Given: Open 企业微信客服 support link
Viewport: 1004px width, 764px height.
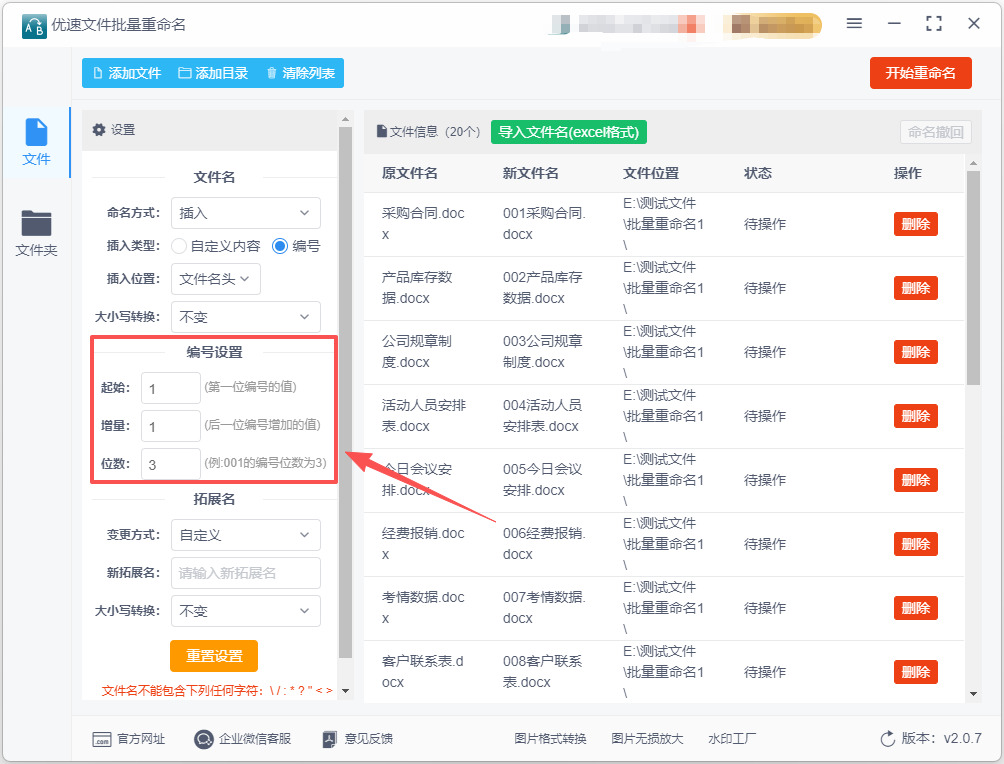Looking at the screenshot, I should (x=243, y=739).
